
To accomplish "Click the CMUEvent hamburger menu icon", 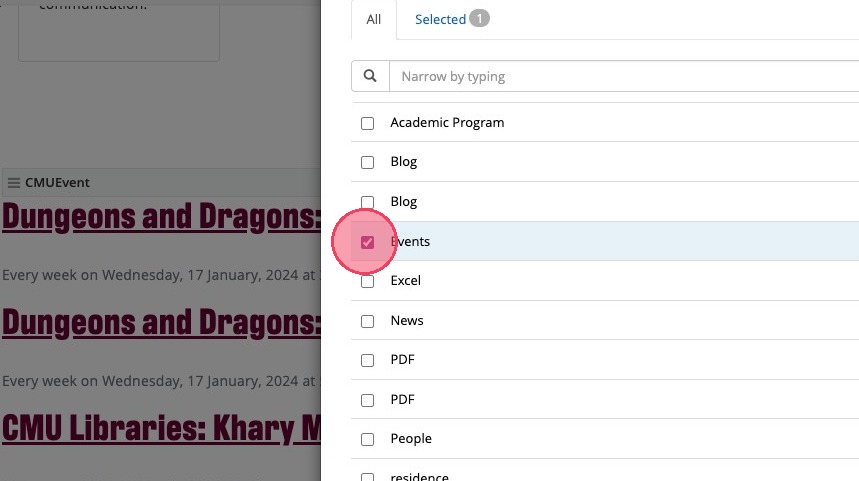I will pyautogui.click(x=14, y=183).
